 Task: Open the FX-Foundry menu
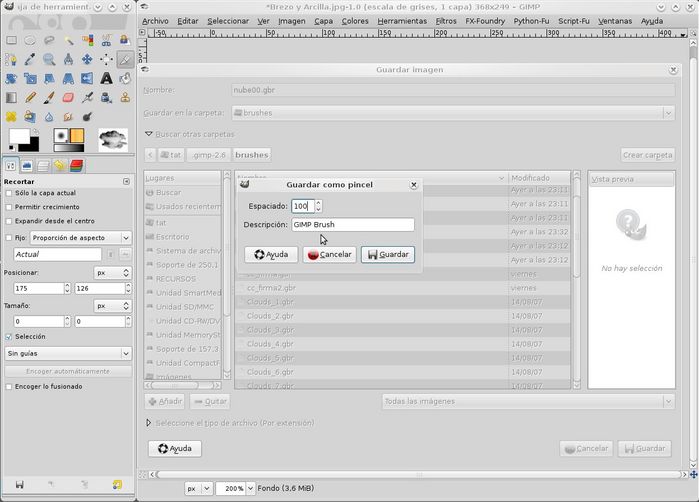tap(485, 21)
